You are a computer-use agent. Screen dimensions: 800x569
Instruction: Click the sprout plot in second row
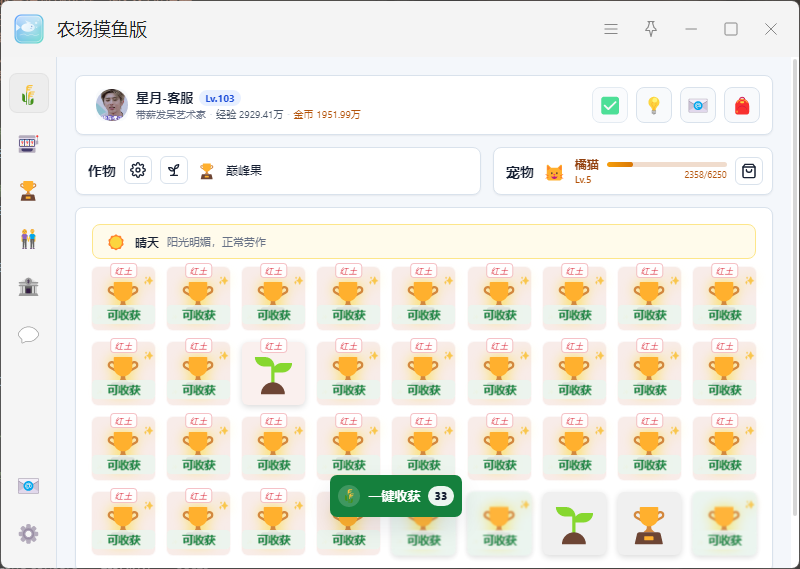(x=273, y=374)
